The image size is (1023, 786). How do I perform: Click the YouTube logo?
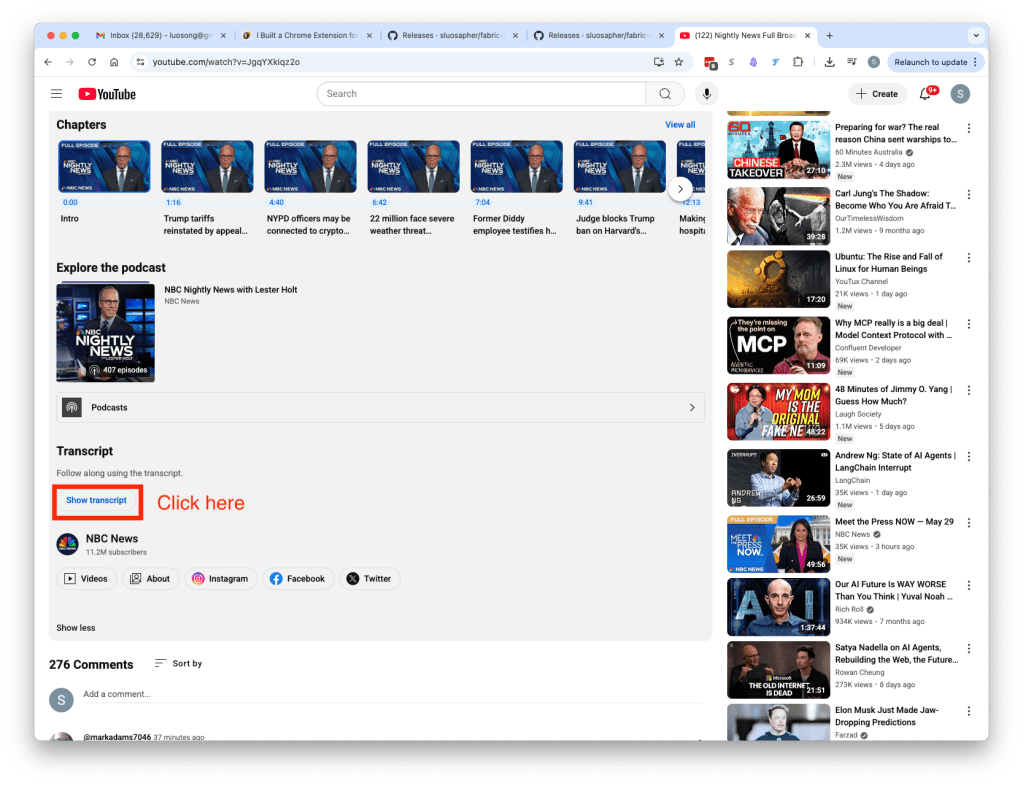click(x=107, y=94)
